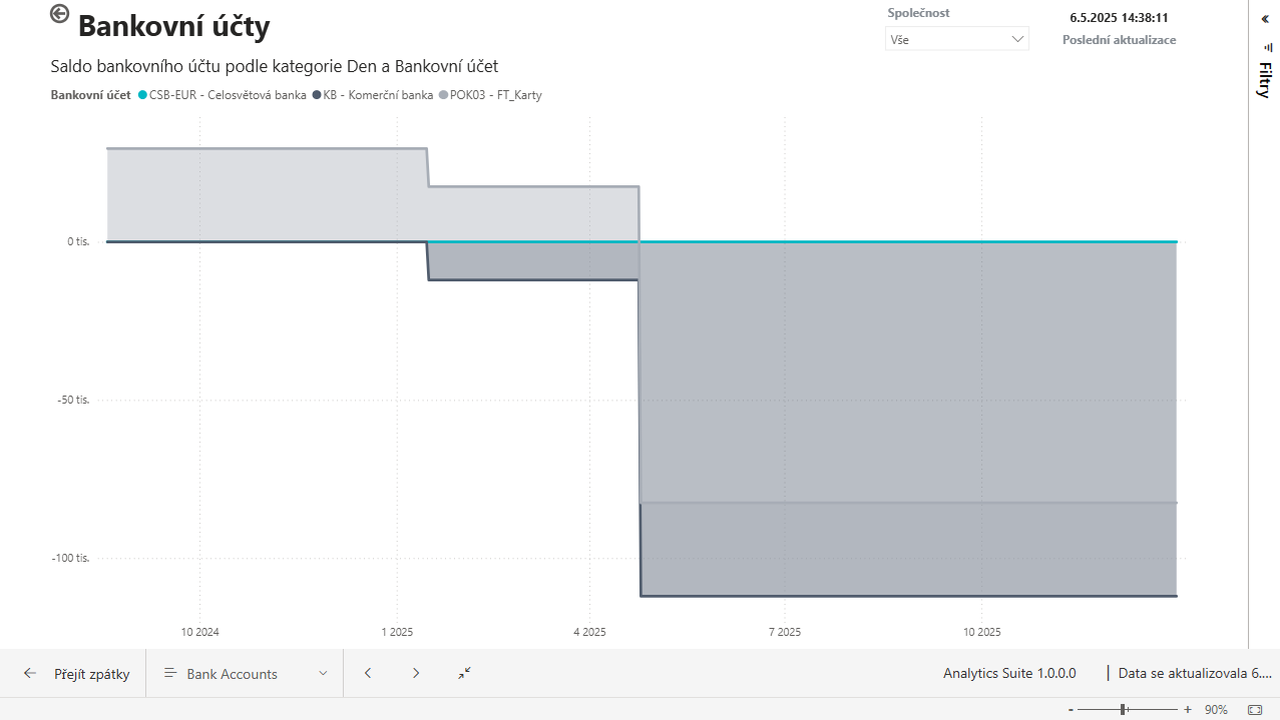The image size is (1280, 720).
Task: Click the CSB-EUR Celosvětová banka legend item
Action: 221,95
